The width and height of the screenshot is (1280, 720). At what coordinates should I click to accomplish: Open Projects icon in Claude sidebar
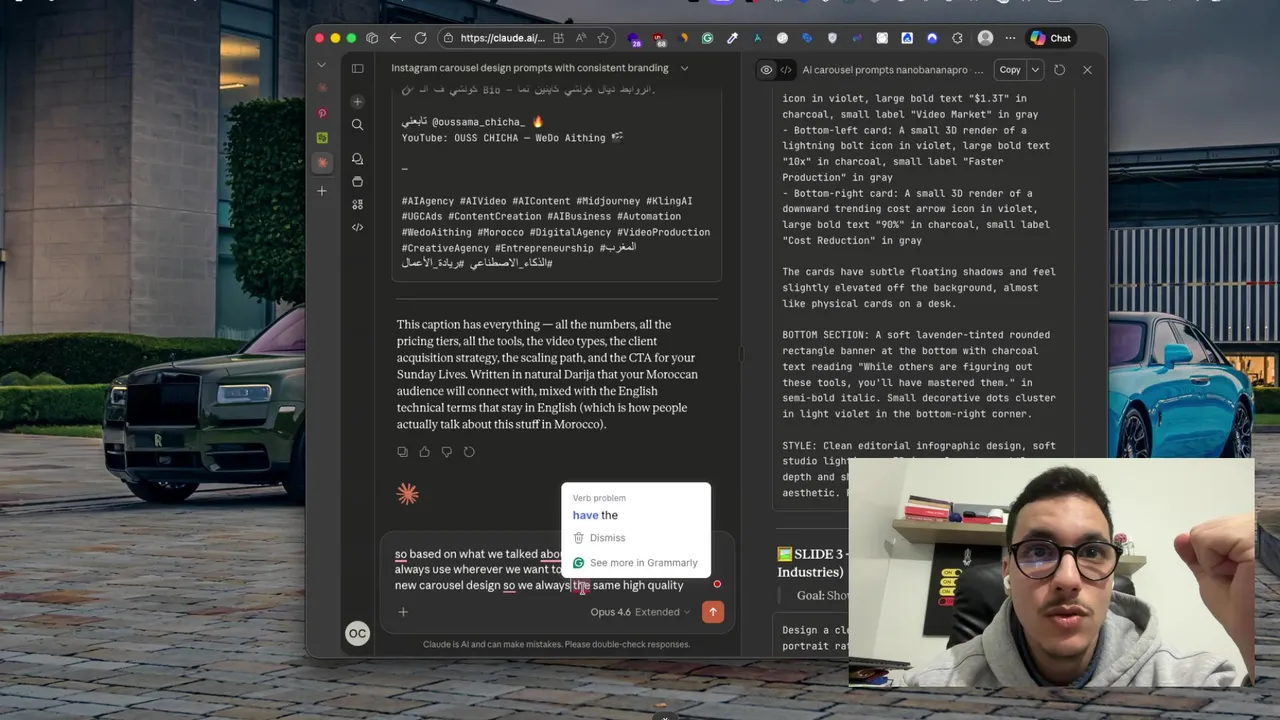pyautogui.click(x=357, y=182)
